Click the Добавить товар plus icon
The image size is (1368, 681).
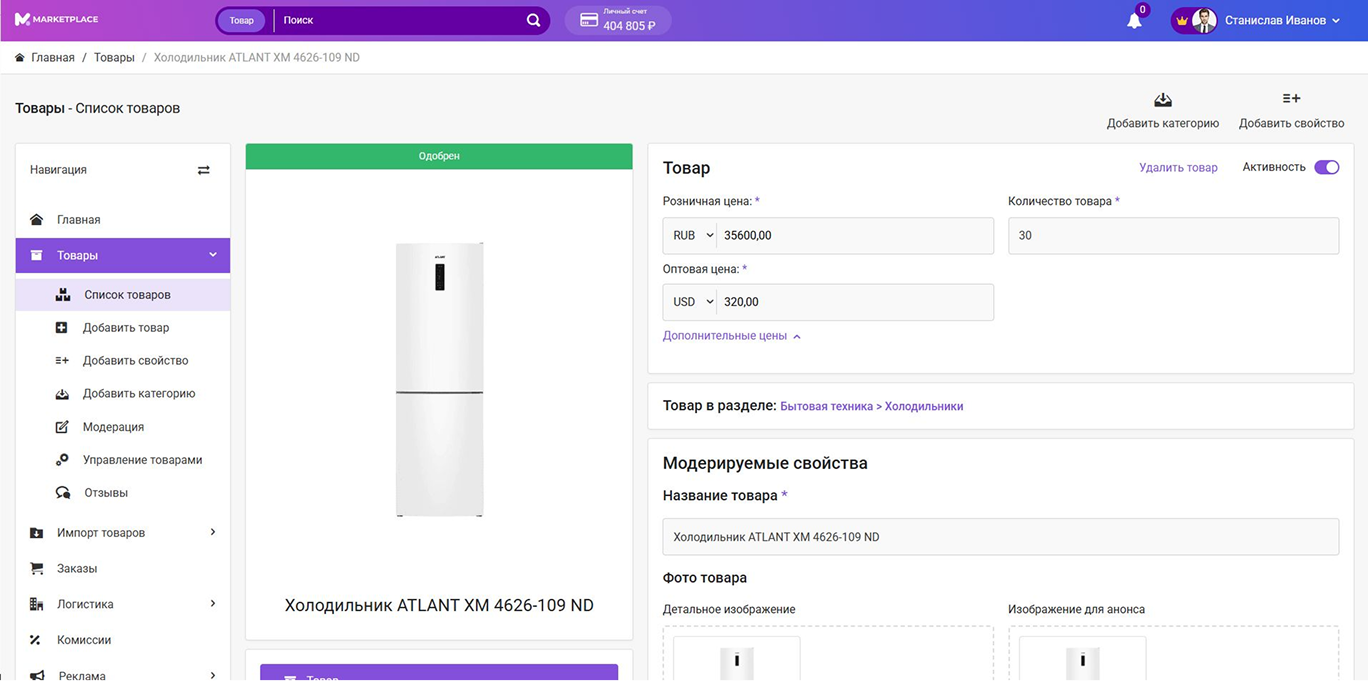pos(61,328)
